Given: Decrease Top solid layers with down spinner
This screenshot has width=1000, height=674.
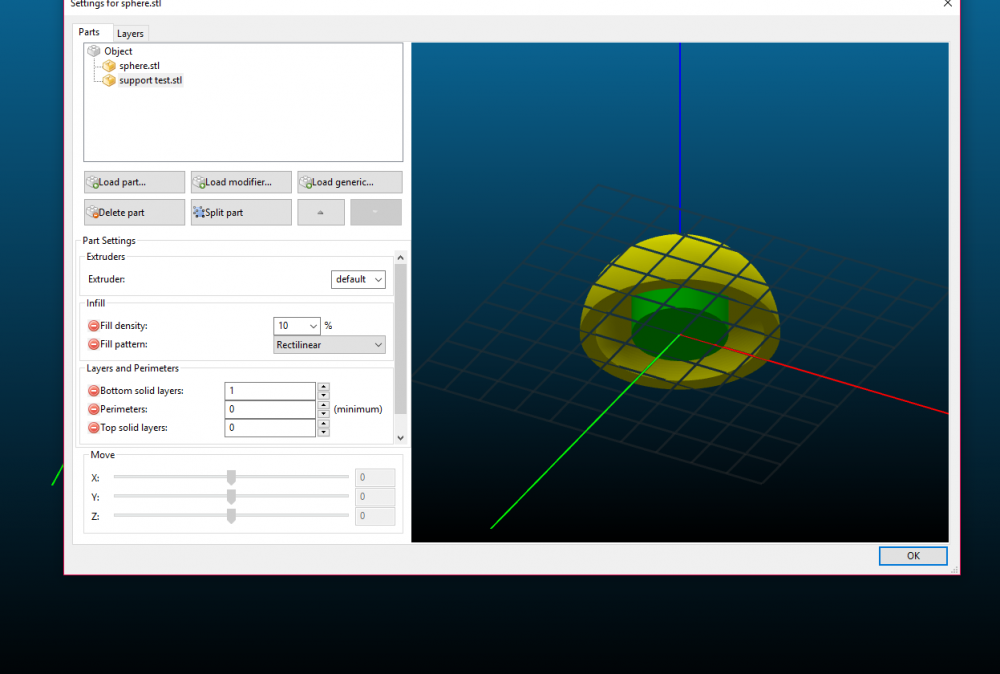Looking at the screenshot, I should click(x=323, y=432).
